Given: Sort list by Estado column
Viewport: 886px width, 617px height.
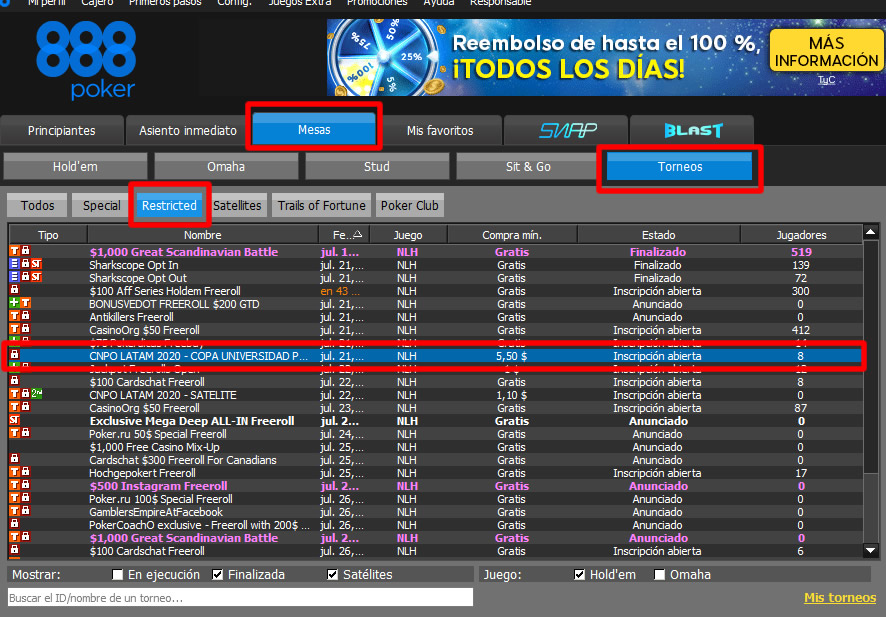Looking at the screenshot, I should tap(658, 235).
